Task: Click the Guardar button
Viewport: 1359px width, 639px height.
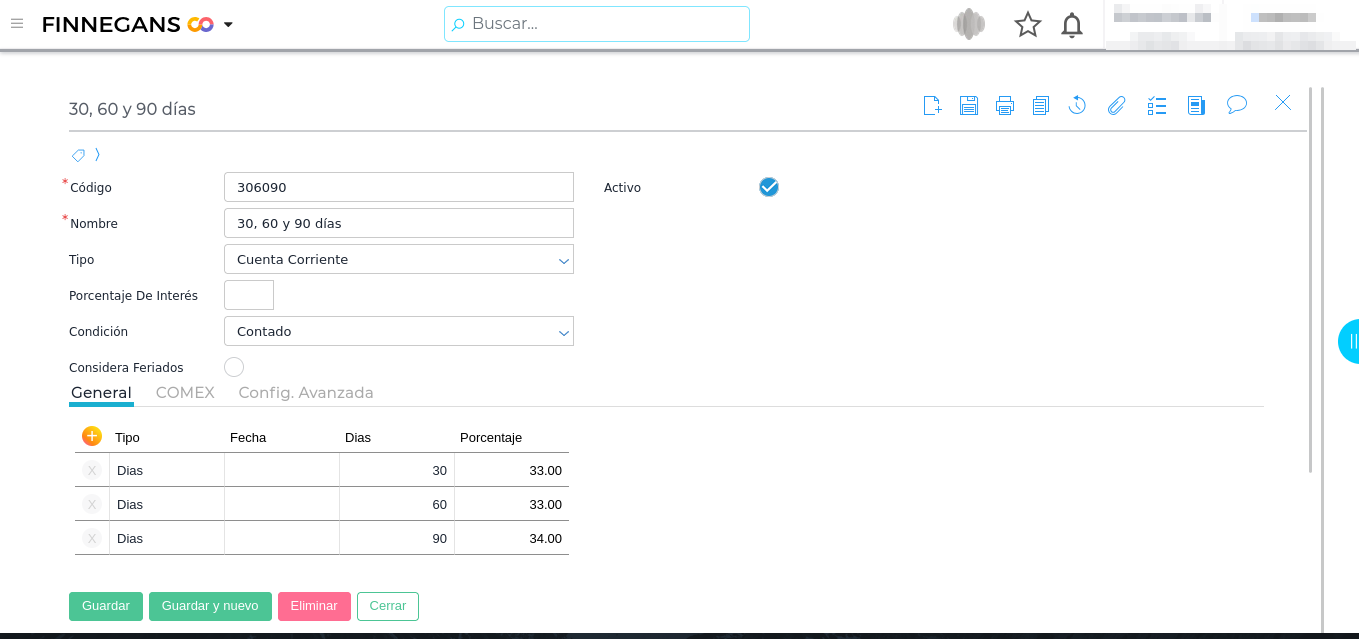Action: click(x=106, y=606)
